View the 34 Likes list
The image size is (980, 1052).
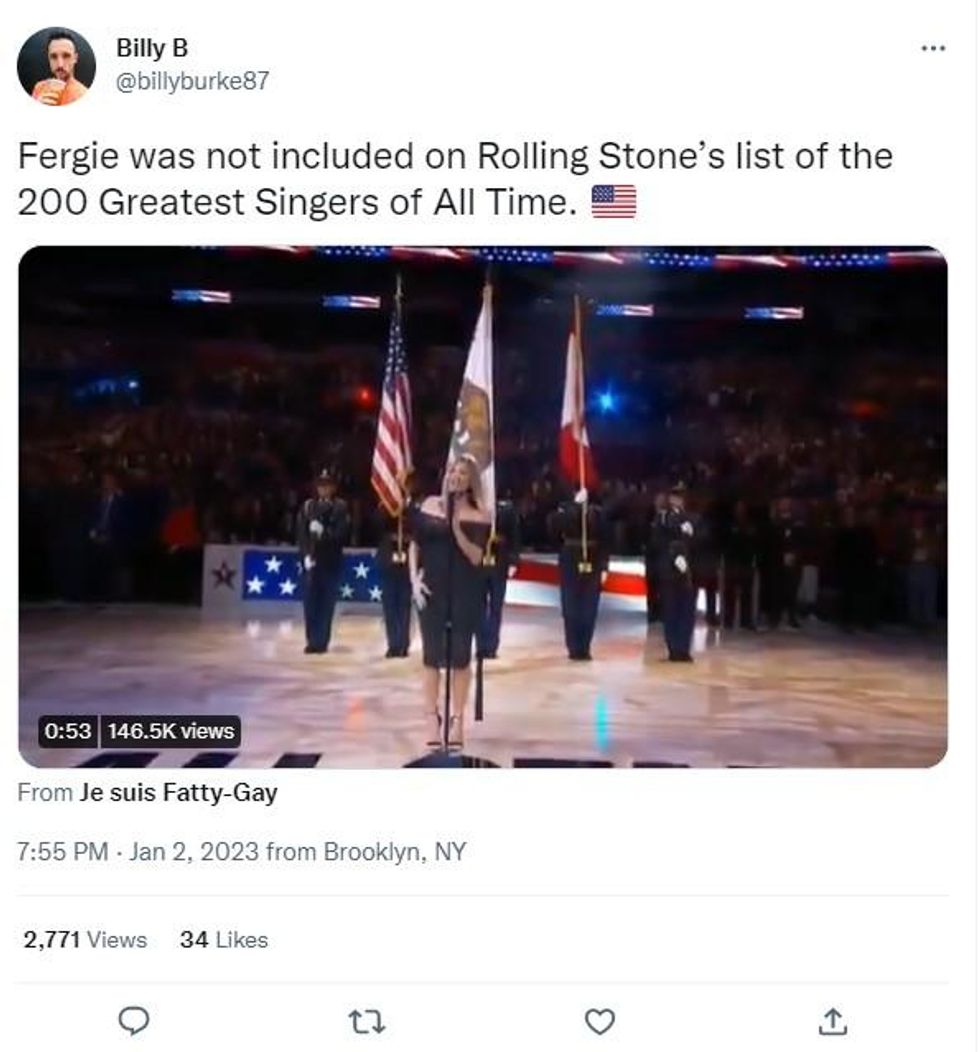click(224, 940)
